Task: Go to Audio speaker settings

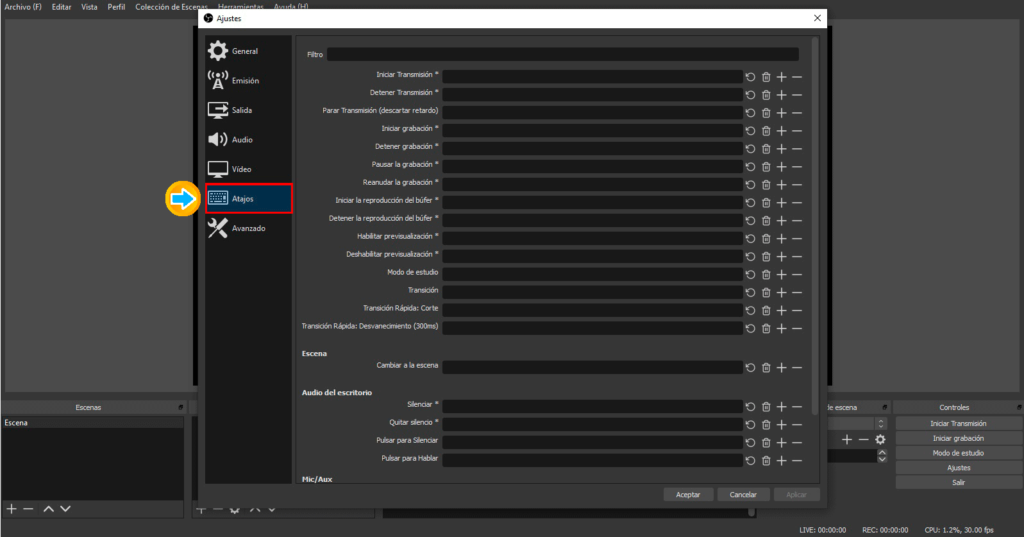Action: point(217,139)
